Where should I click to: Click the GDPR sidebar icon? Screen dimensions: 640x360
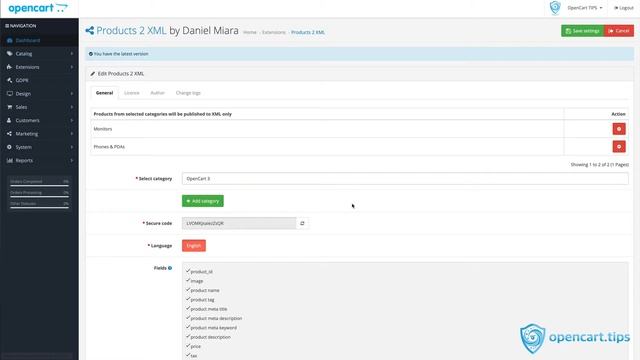pyautogui.click(x=9, y=80)
